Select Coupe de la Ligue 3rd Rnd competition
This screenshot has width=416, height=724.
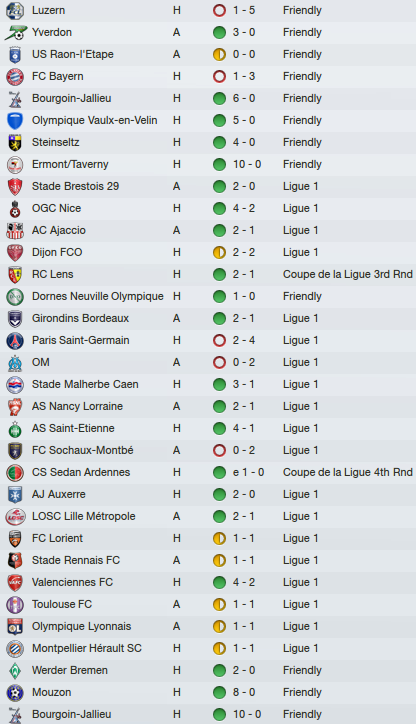coord(348,274)
